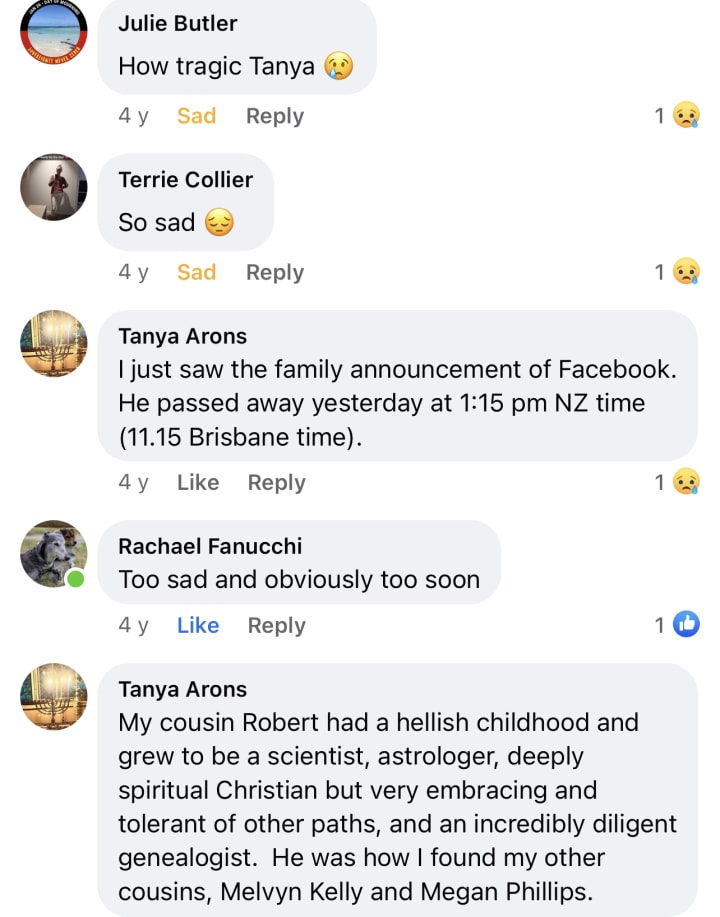
Task: Reply to Terrie Collier's comment
Action: coord(275,272)
